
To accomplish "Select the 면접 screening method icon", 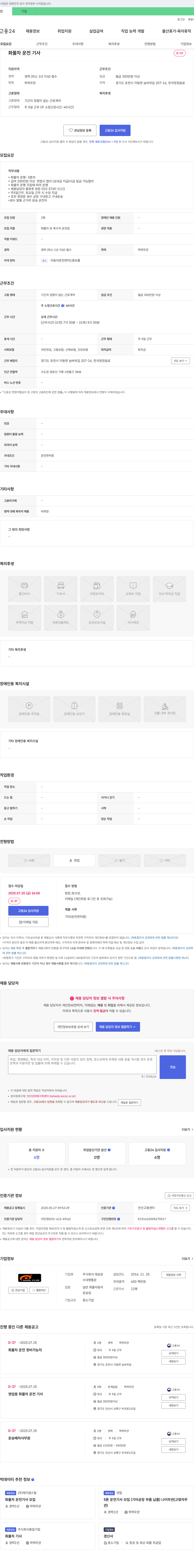I will [x=74, y=861].
